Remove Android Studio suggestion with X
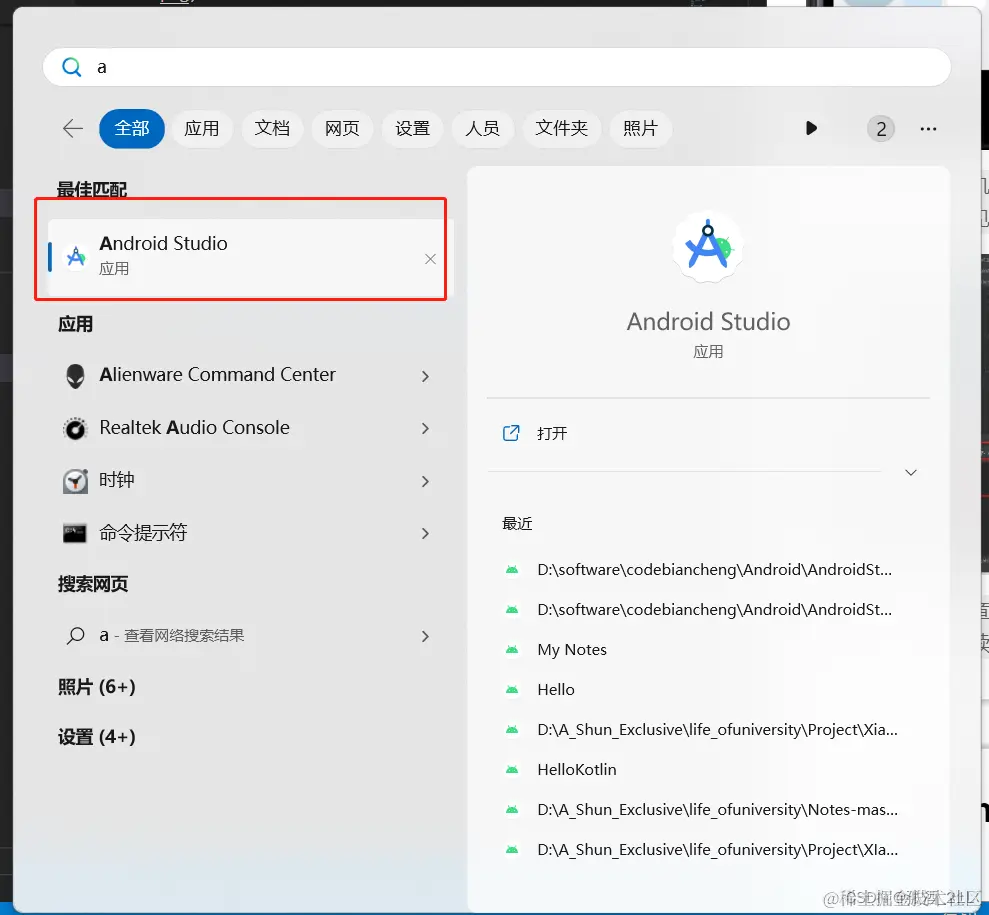This screenshot has height=915, width=989. (x=430, y=259)
